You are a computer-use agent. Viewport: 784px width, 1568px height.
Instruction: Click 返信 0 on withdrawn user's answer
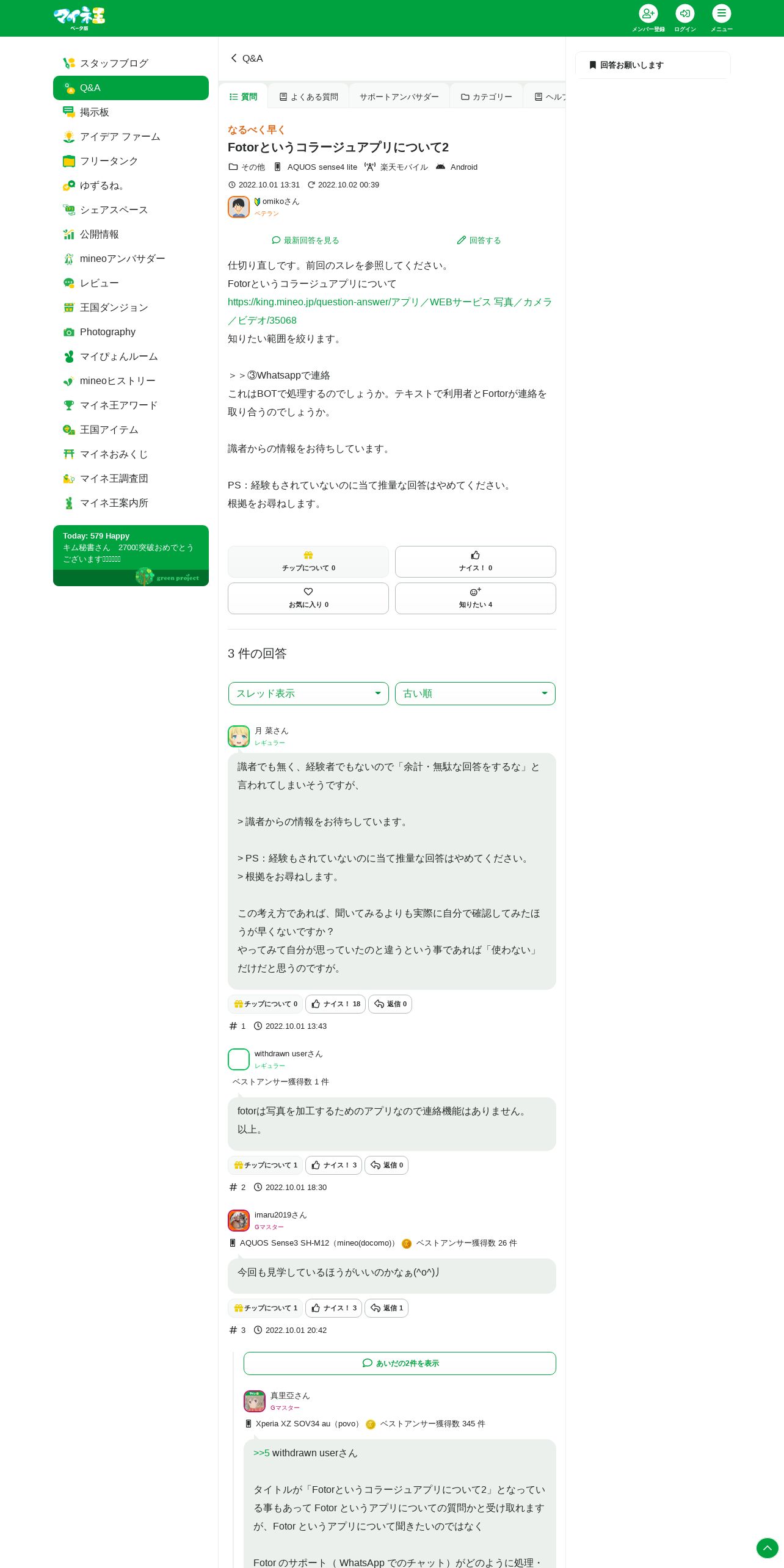point(387,1165)
